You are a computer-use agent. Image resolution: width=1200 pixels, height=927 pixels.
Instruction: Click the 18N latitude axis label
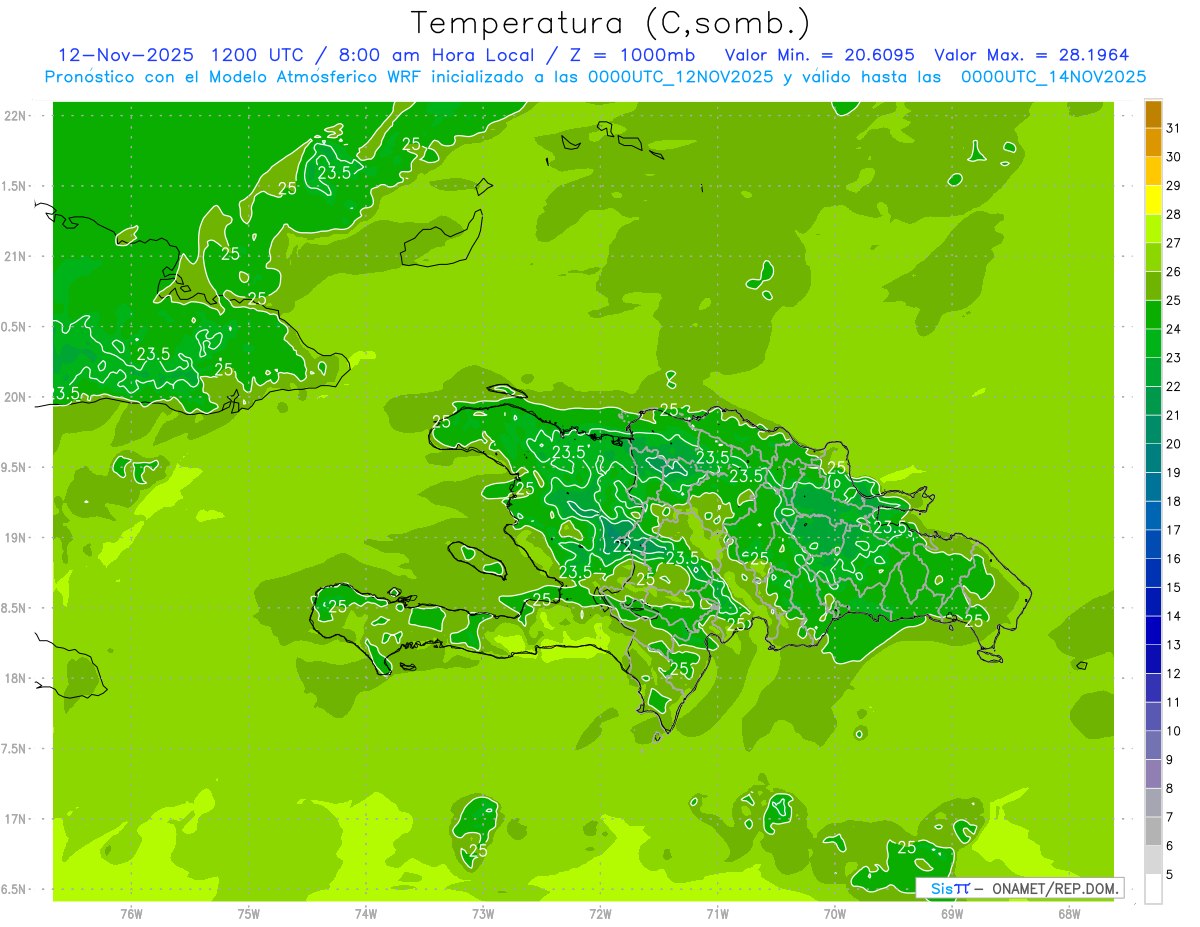tap(16, 679)
